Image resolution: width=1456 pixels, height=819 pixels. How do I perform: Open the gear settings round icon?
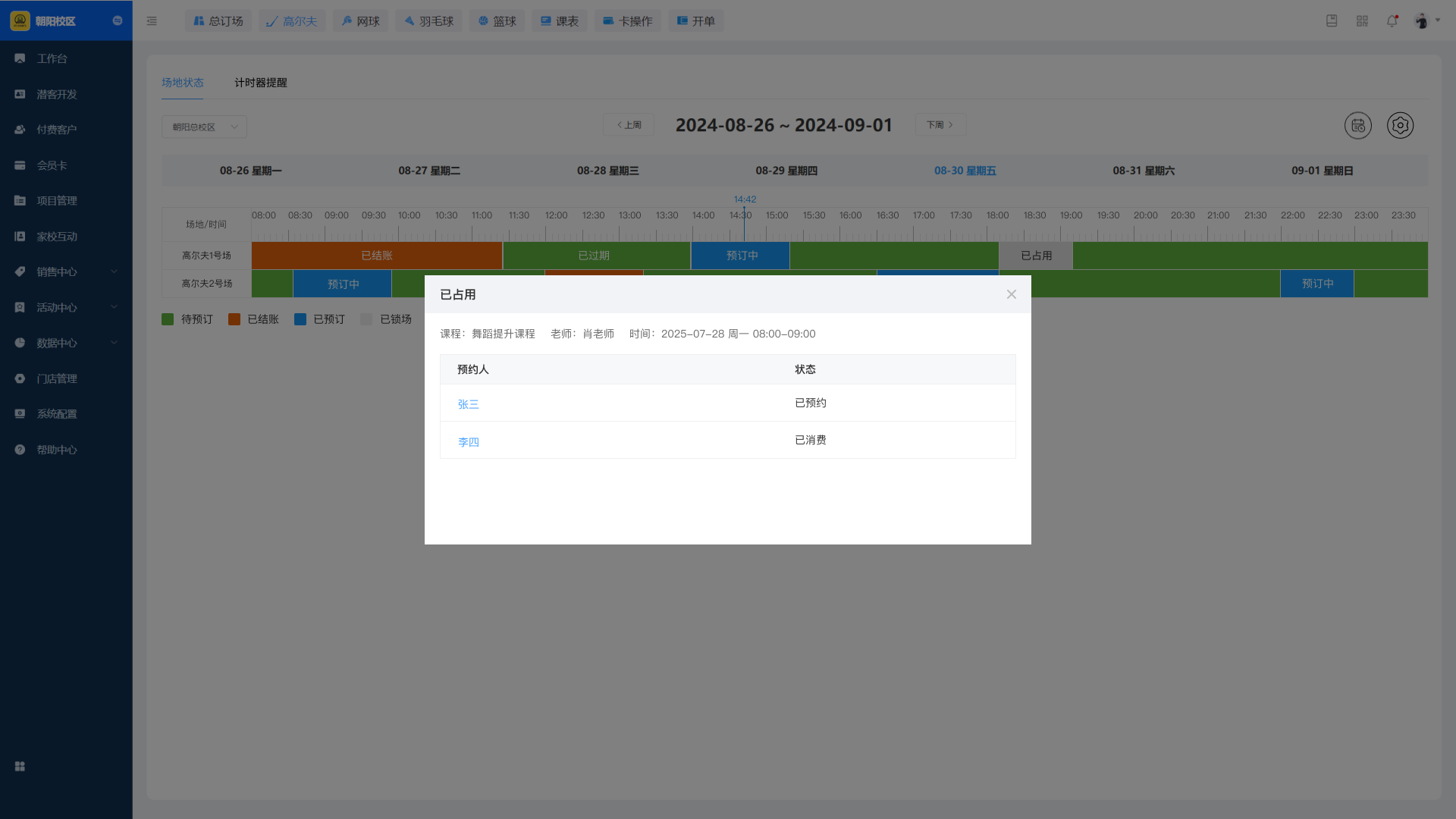1400,125
